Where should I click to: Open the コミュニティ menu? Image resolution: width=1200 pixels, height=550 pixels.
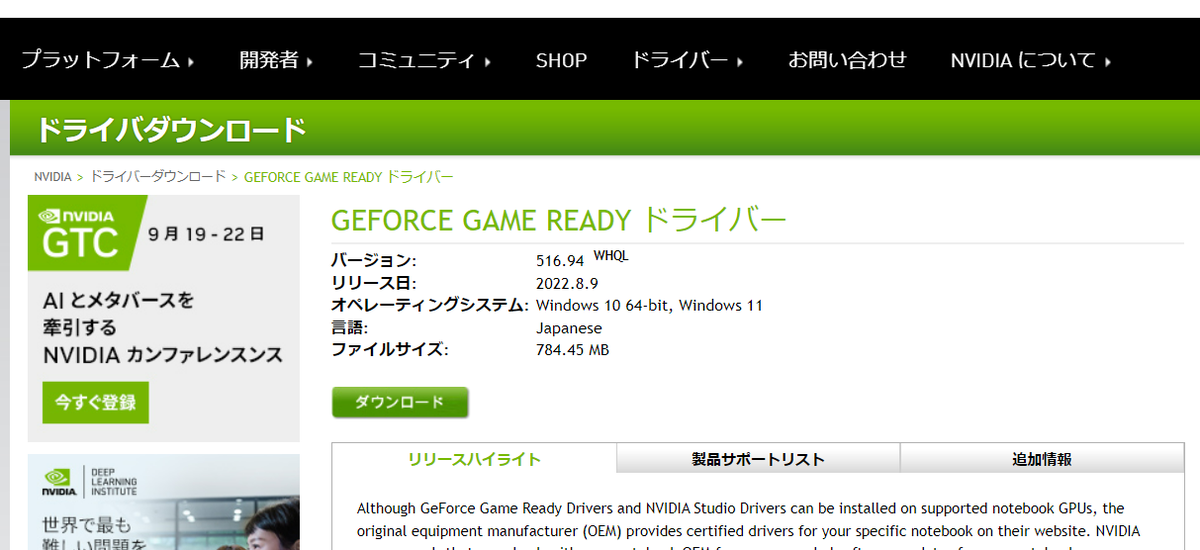coord(424,60)
